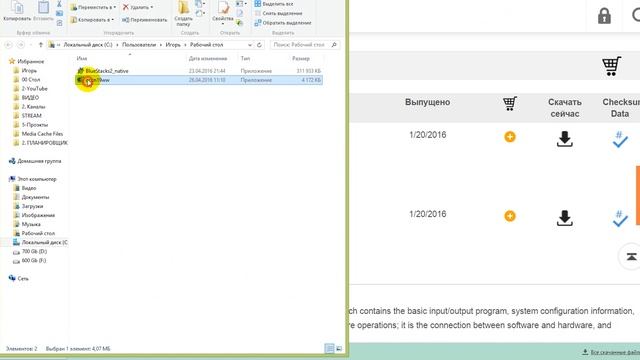Sort files by the Размер column header
640x360 pixels.
click(301, 59)
